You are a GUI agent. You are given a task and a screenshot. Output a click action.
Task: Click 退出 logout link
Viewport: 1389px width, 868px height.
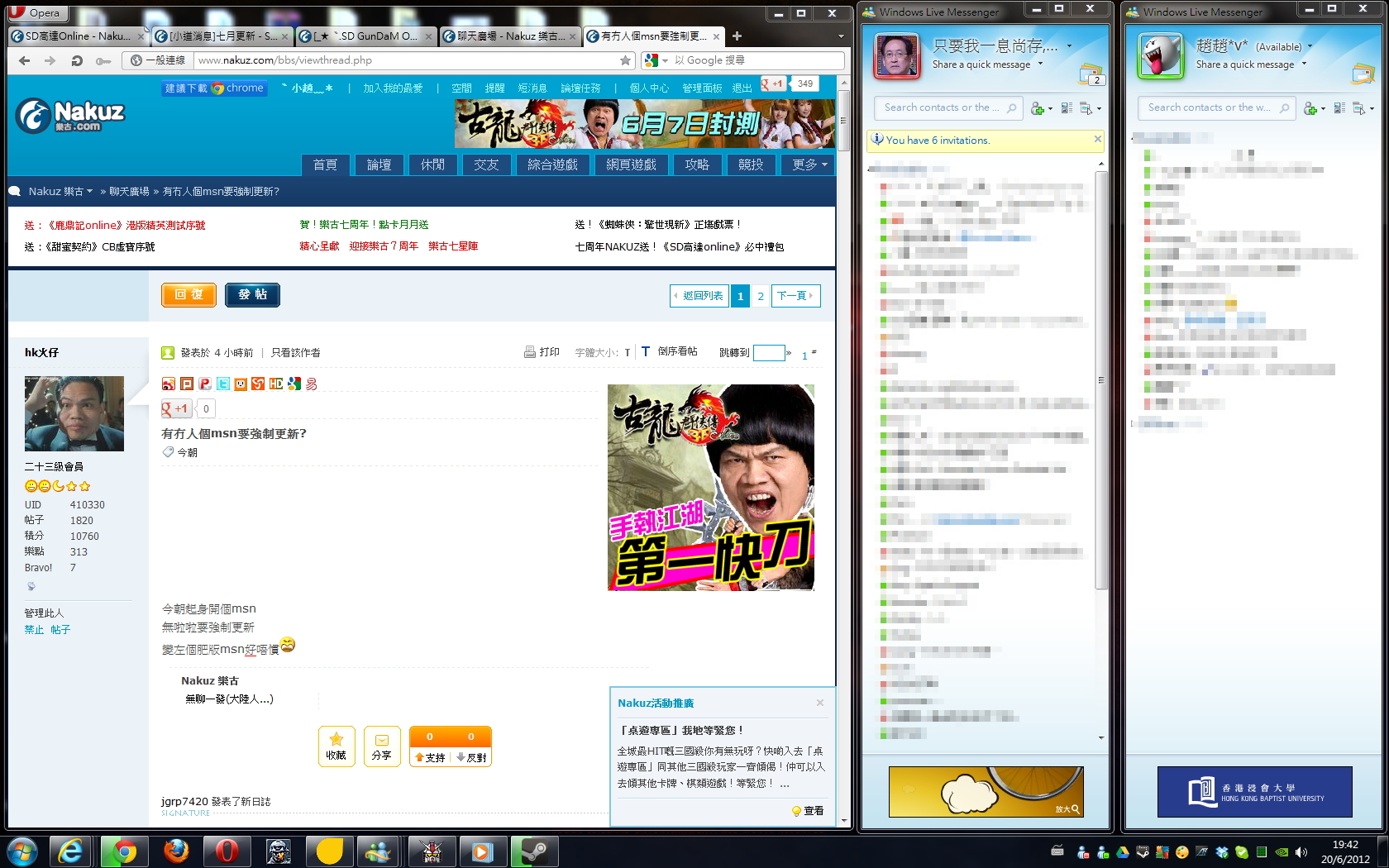(x=742, y=88)
